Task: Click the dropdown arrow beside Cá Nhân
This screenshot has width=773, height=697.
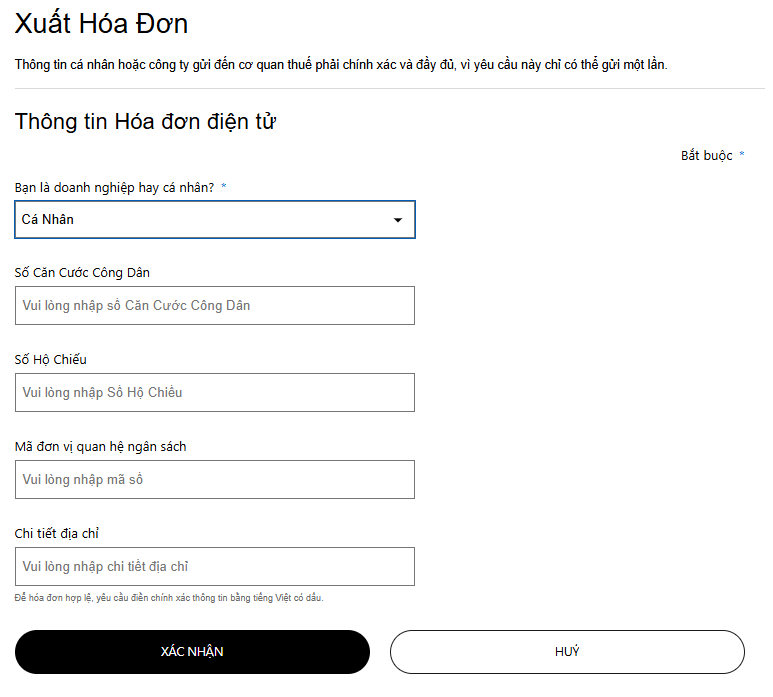Action: (x=398, y=220)
